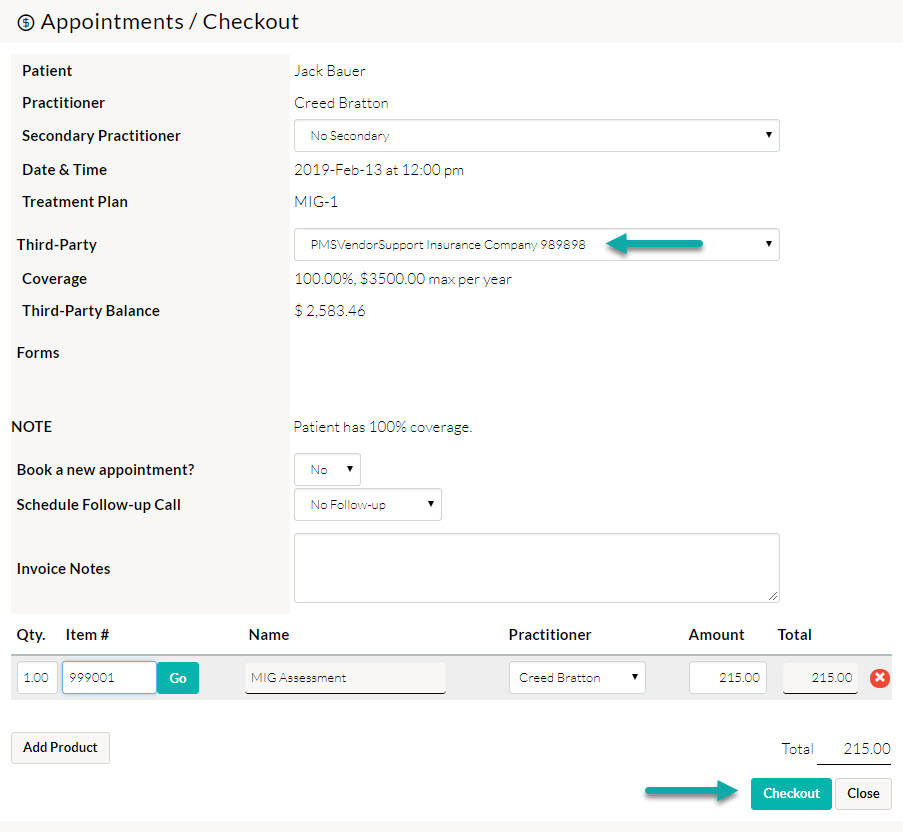Viewport: 903px width, 832px height.
Task: Open the Book a new appointment dropdown
Action: coord(327,469)
